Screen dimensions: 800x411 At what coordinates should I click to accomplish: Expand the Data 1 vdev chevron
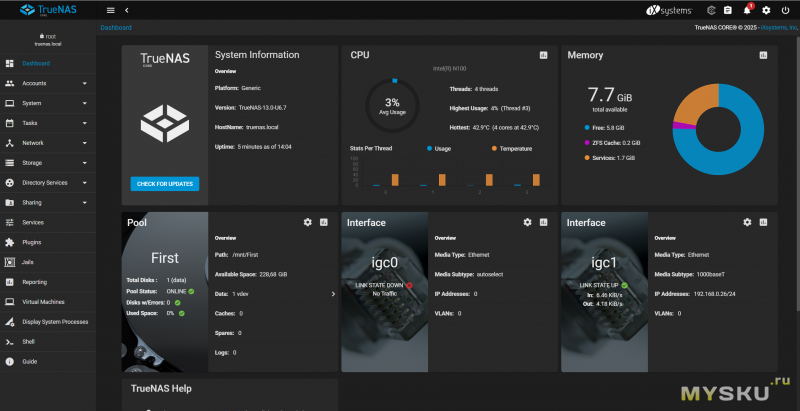click(333, 294)
